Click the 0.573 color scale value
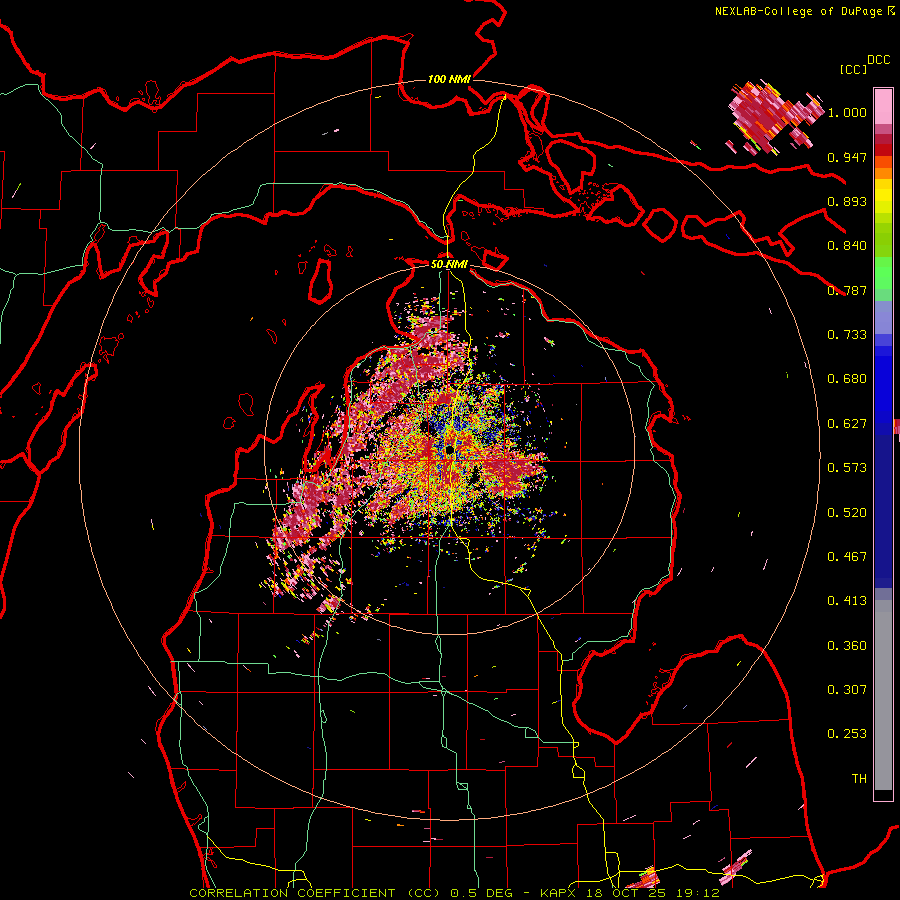Viewport: 900px width, 900px height. point(847,468)
